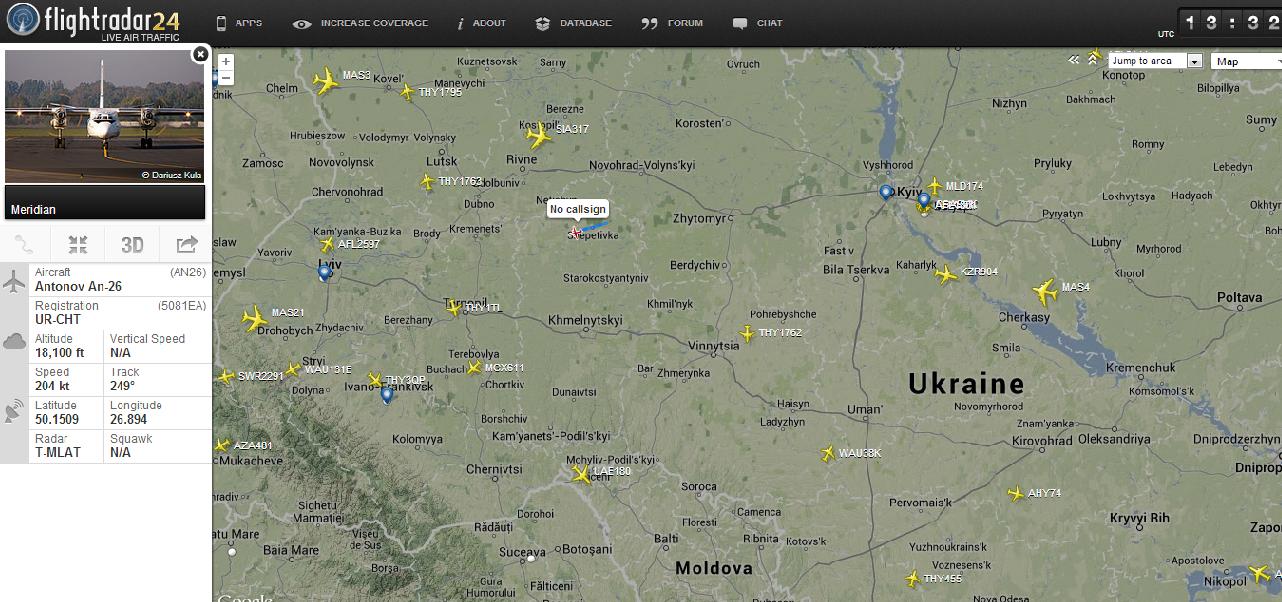Screen dimensions: 1282x602
Task: Click Increase Coverage in the top bar
Action: pos(360,23)
